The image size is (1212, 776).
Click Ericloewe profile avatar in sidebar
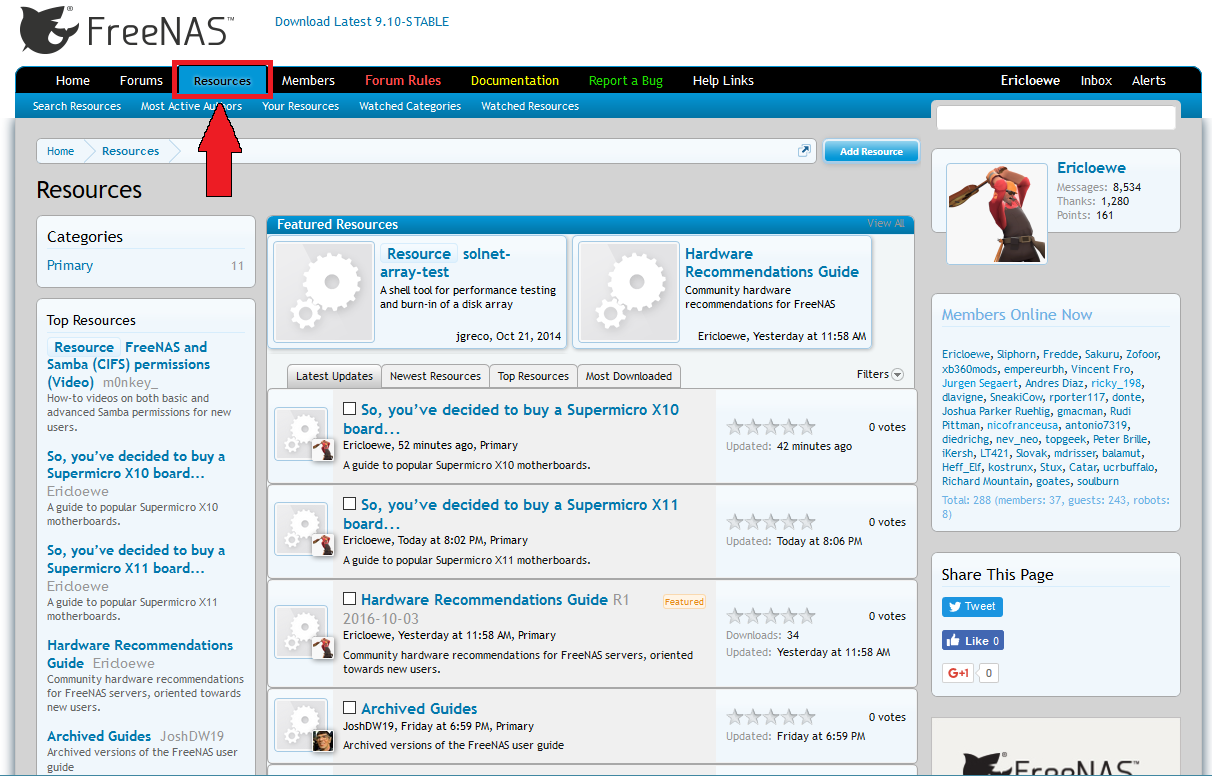coord(996,213)
